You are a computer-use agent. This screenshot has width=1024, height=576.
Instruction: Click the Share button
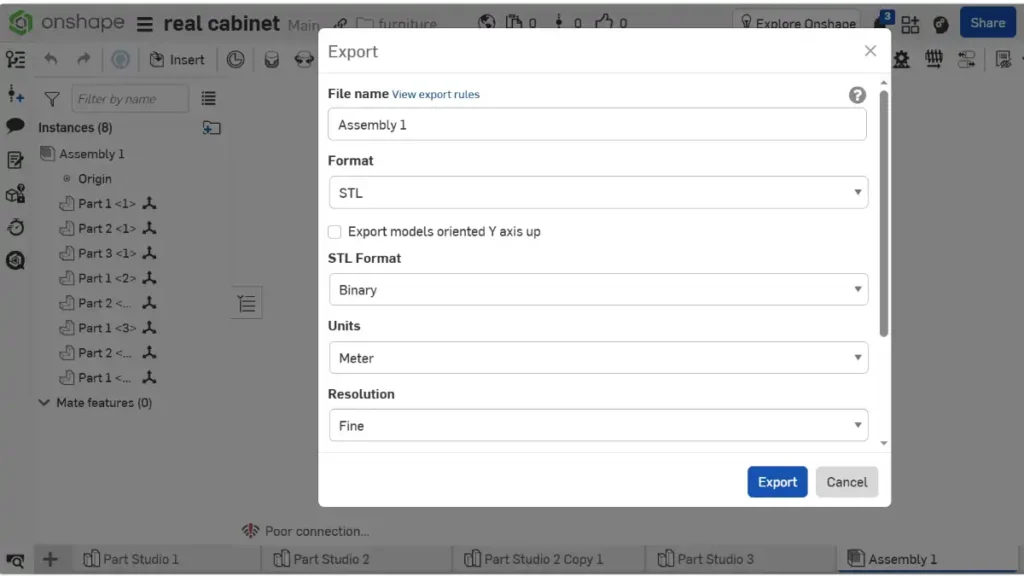[x=987, y=23]
